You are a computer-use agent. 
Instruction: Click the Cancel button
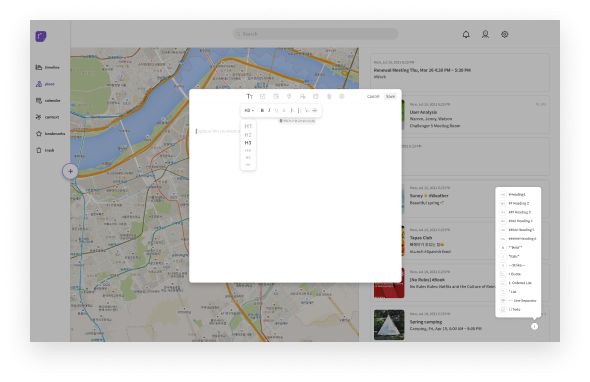pyautogui.click(x=373, y=96)
